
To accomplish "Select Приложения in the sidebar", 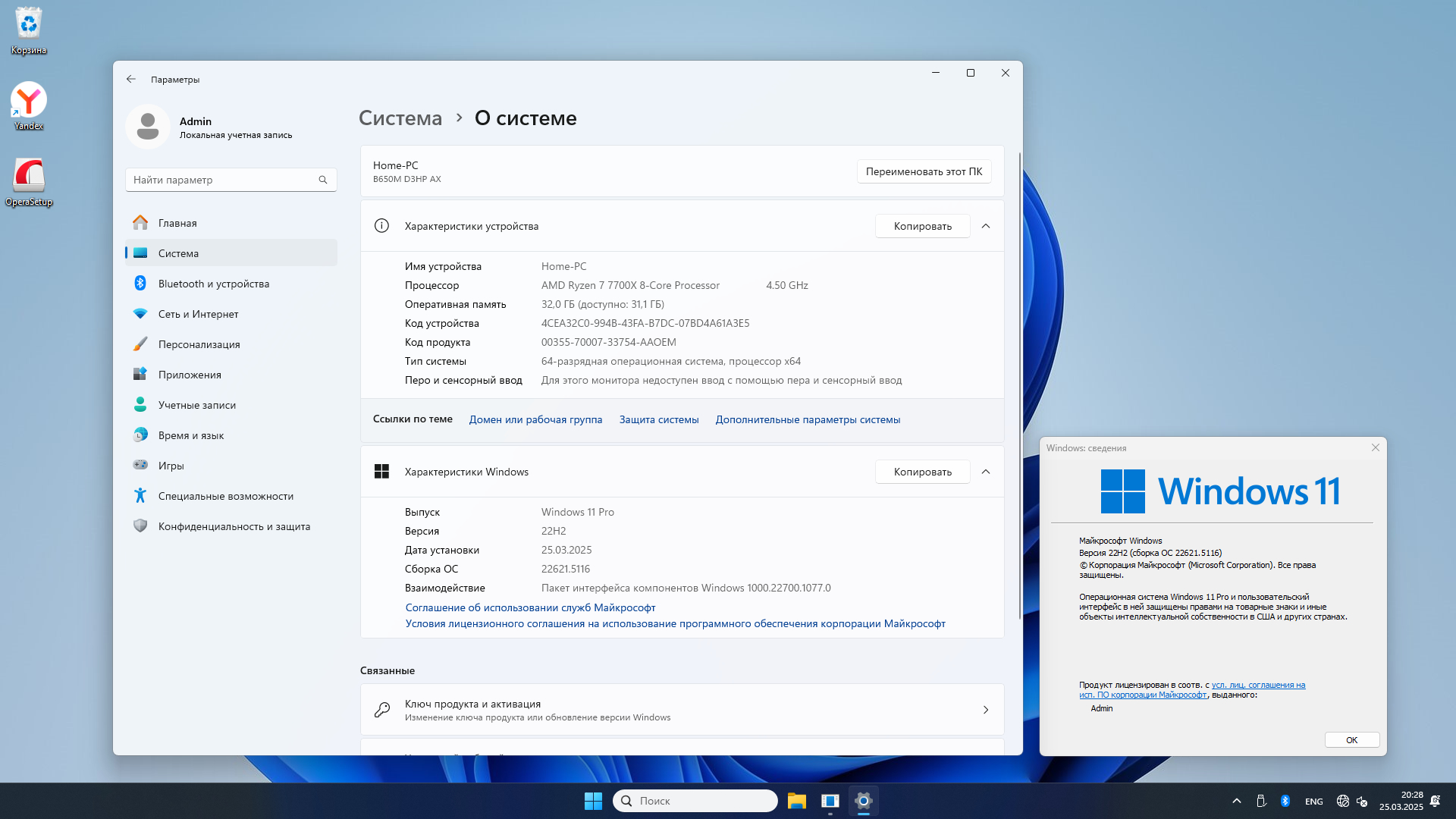I will pyautogui.click(x=190, y=375).
